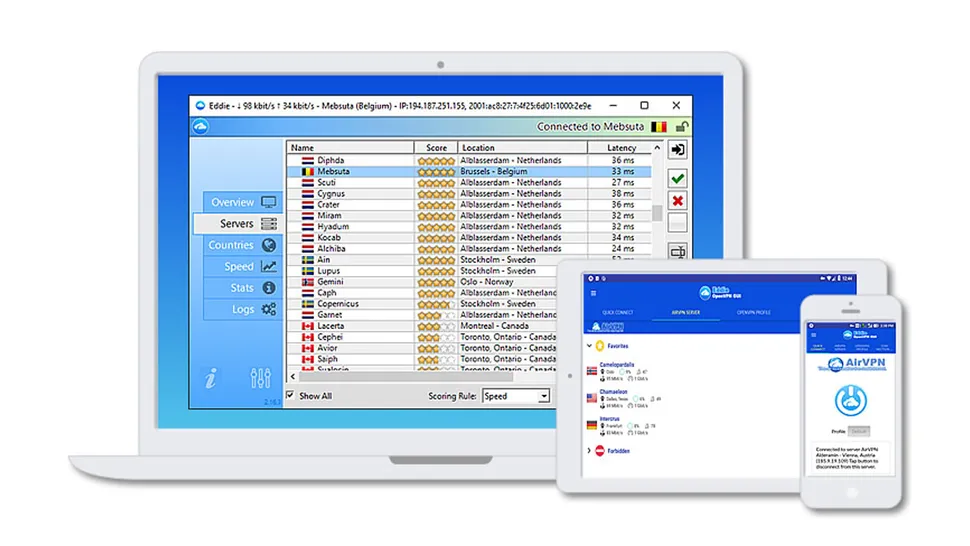The height and width of the screenshot is (546, 970).
Task: Select the Lacerta server row
Action: [x=423, y=326]
